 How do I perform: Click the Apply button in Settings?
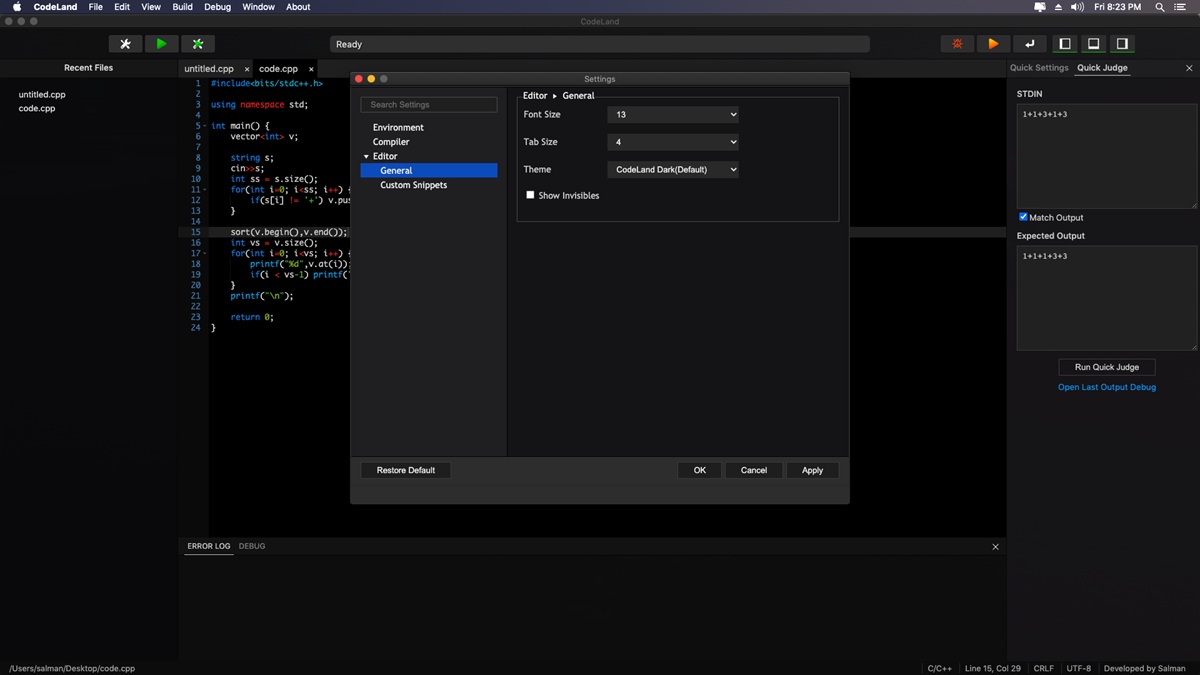click(812, 470)
